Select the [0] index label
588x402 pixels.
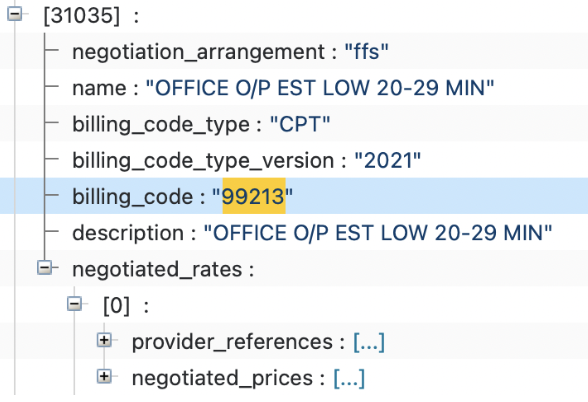coord(117,305)
